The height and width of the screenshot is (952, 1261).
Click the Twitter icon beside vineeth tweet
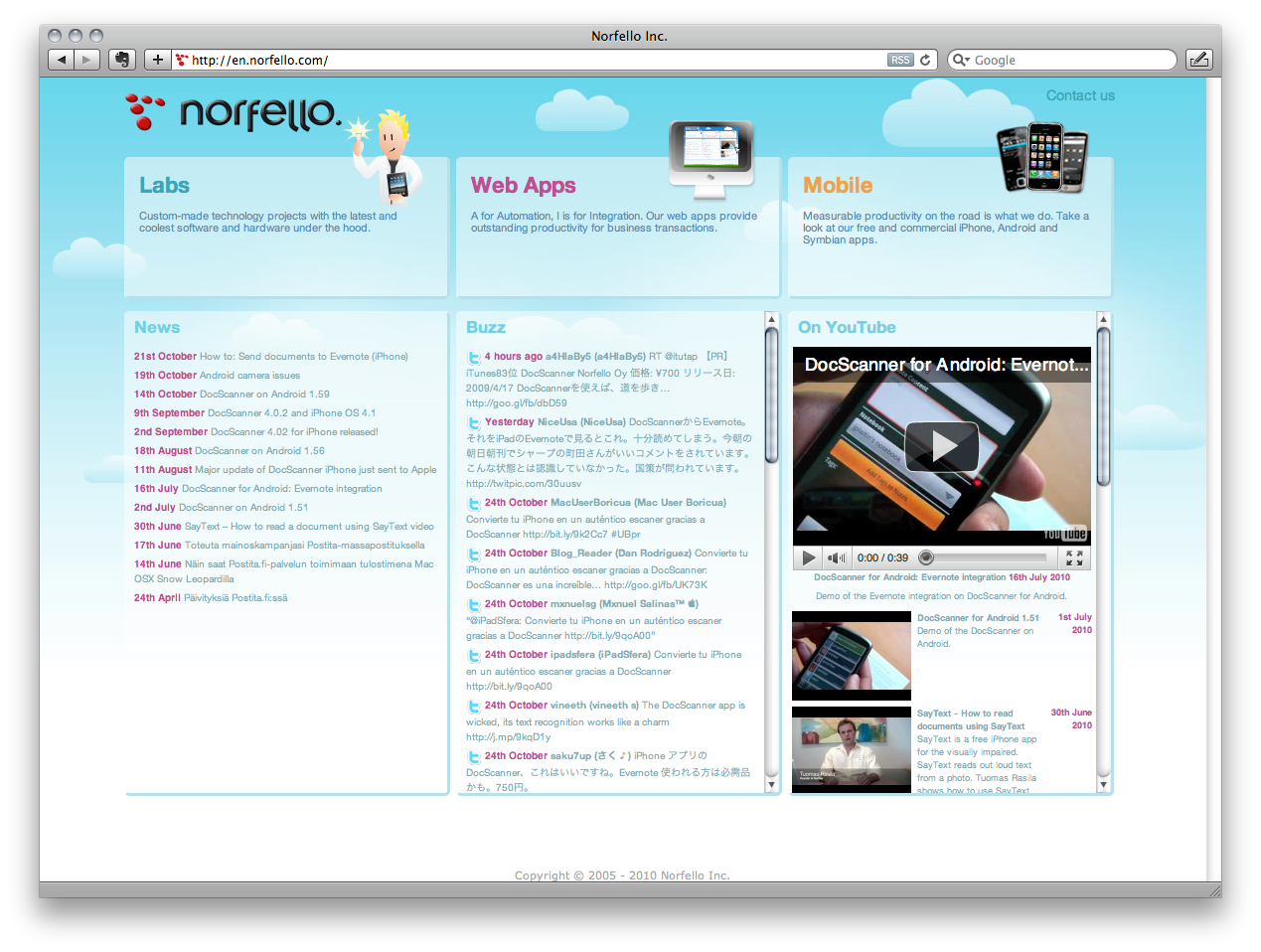(x=474, y=707)
